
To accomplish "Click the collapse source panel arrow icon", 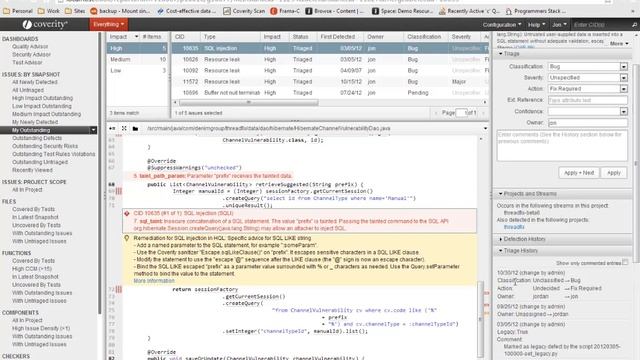I will [x=112, y=128].
